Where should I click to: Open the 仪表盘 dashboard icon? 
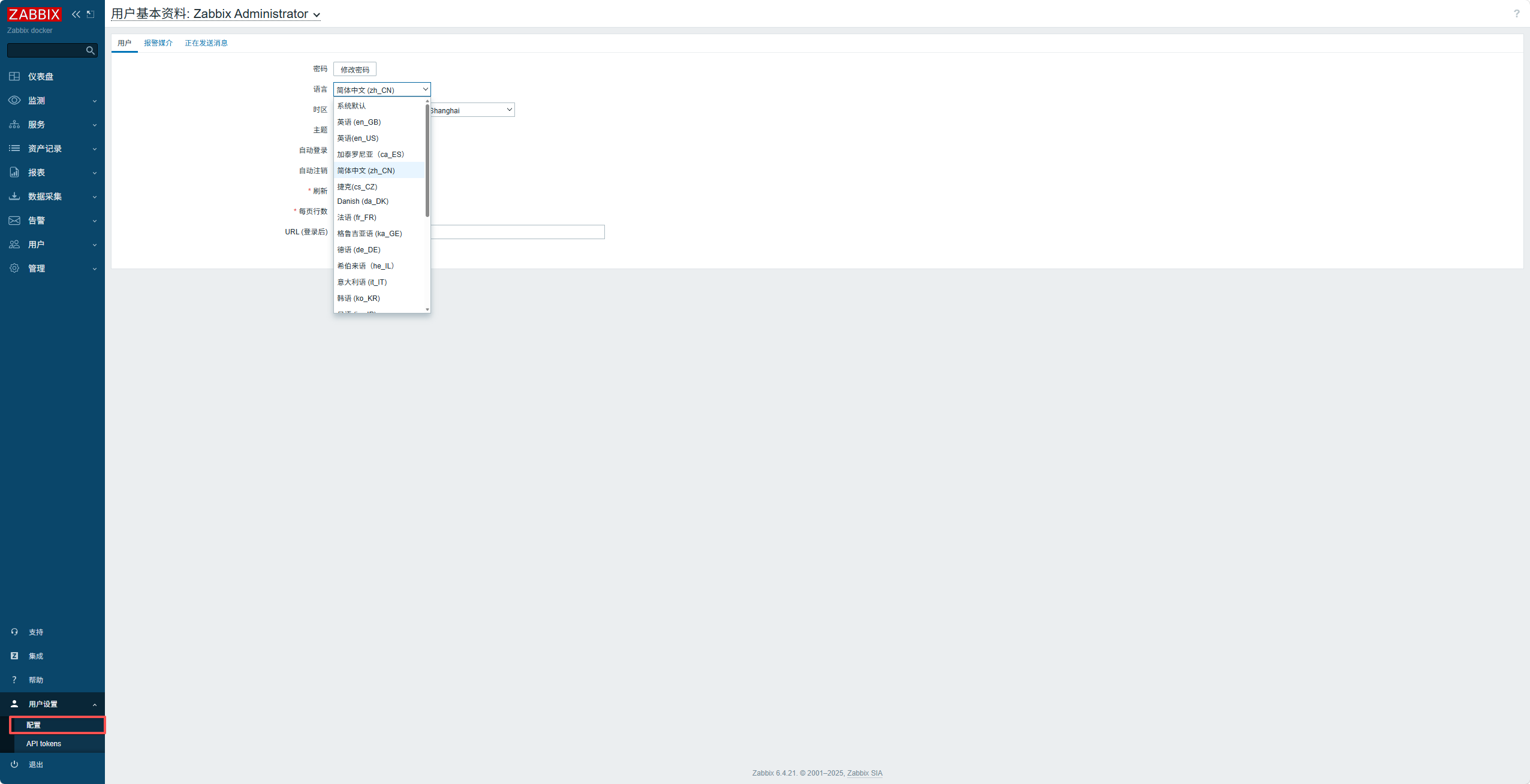[x=14, y=76]
